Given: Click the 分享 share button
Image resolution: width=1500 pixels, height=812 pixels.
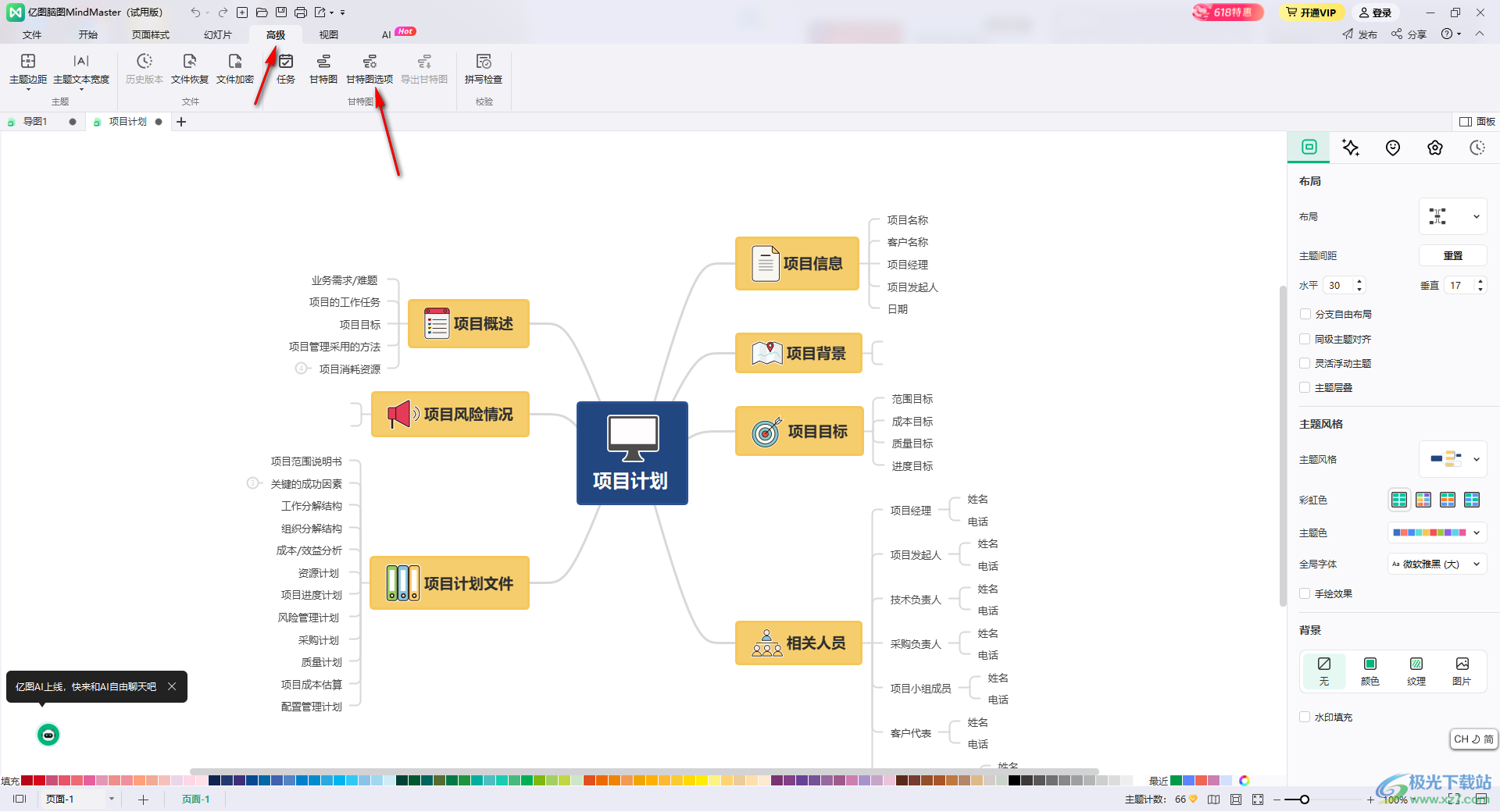Looking at the screenshot, I should point(1409,34).
